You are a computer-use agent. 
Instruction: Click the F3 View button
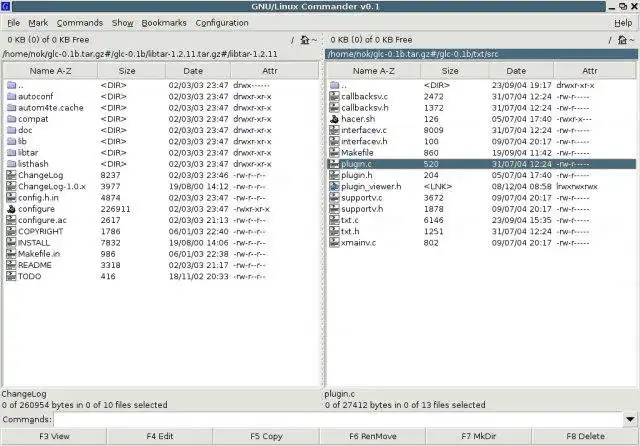(54, 436)
